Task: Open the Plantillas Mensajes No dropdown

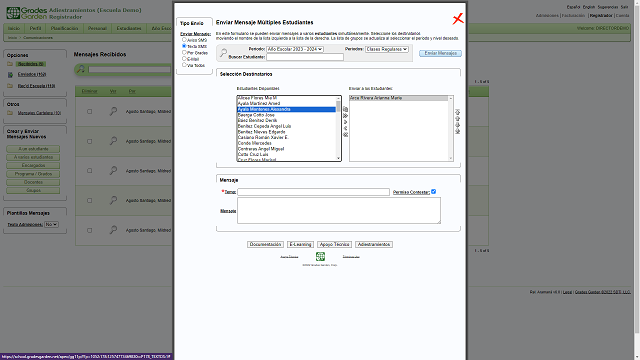Action: (51, 224)
